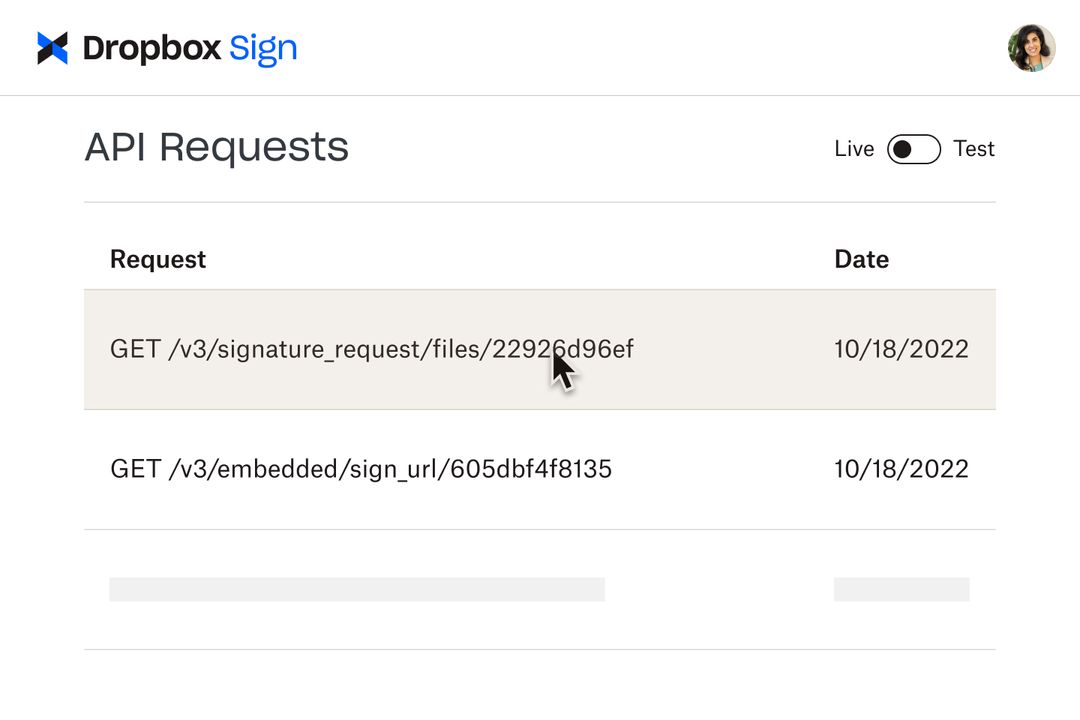Click the placeholder bar in the Date column

click(x=901, y=589)
